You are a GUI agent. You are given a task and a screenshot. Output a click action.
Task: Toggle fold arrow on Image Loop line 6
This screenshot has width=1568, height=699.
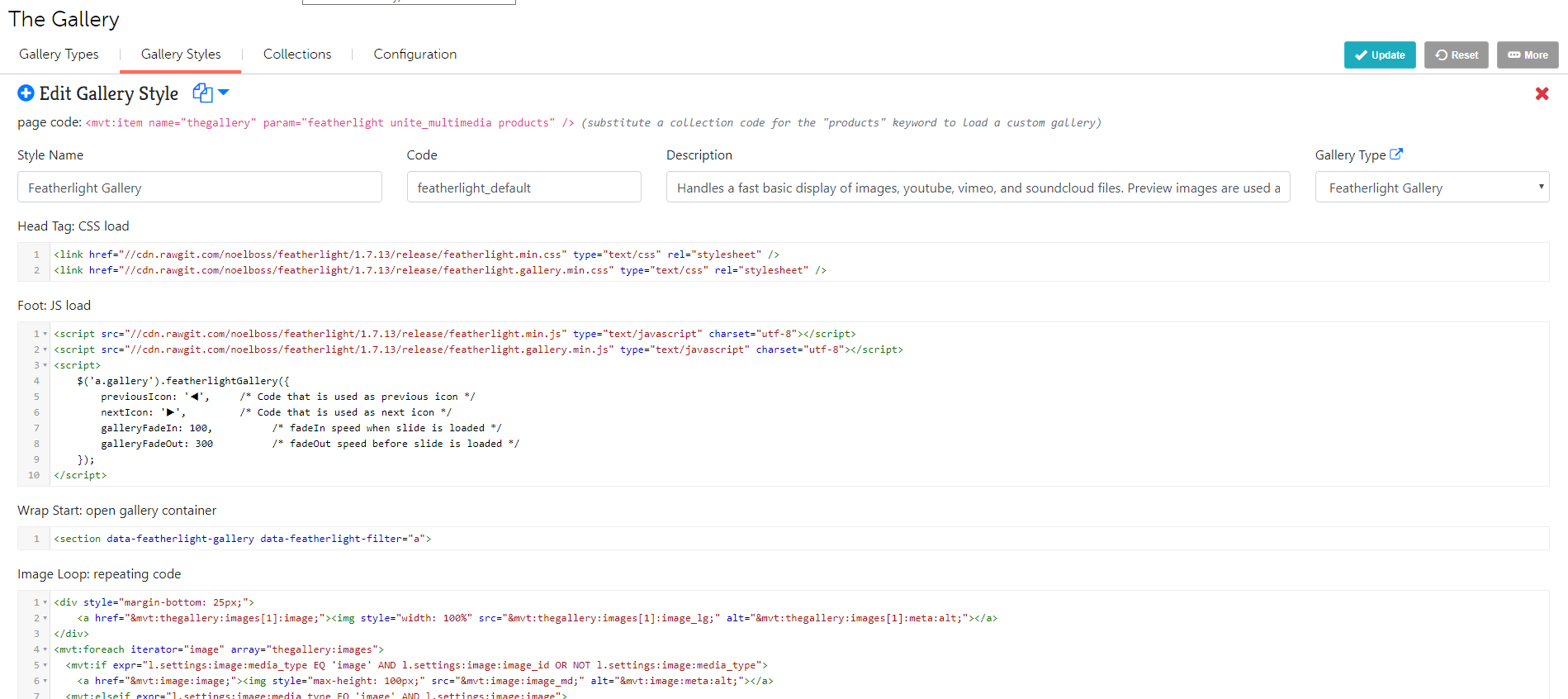click(x=45, y=681)
